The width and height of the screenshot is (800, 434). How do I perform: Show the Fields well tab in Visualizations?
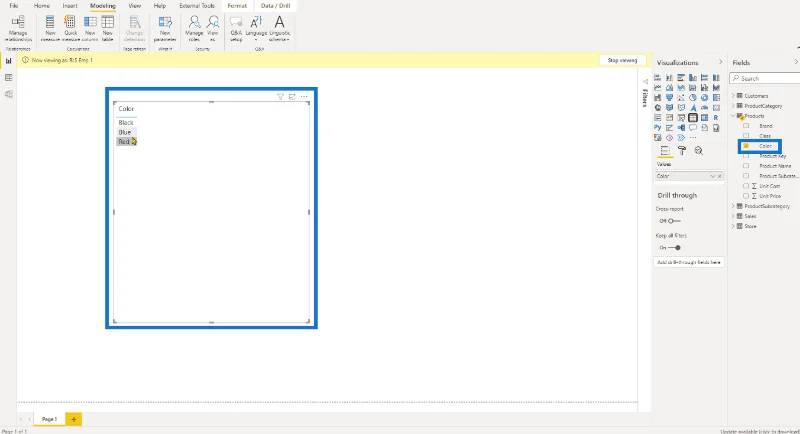[665, 150]
